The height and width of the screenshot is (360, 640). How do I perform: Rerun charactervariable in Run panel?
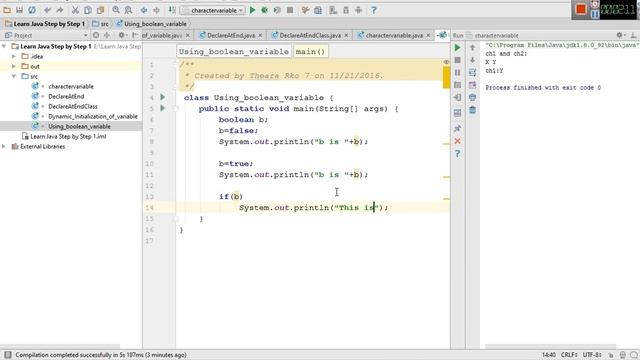tap(458, 48)
